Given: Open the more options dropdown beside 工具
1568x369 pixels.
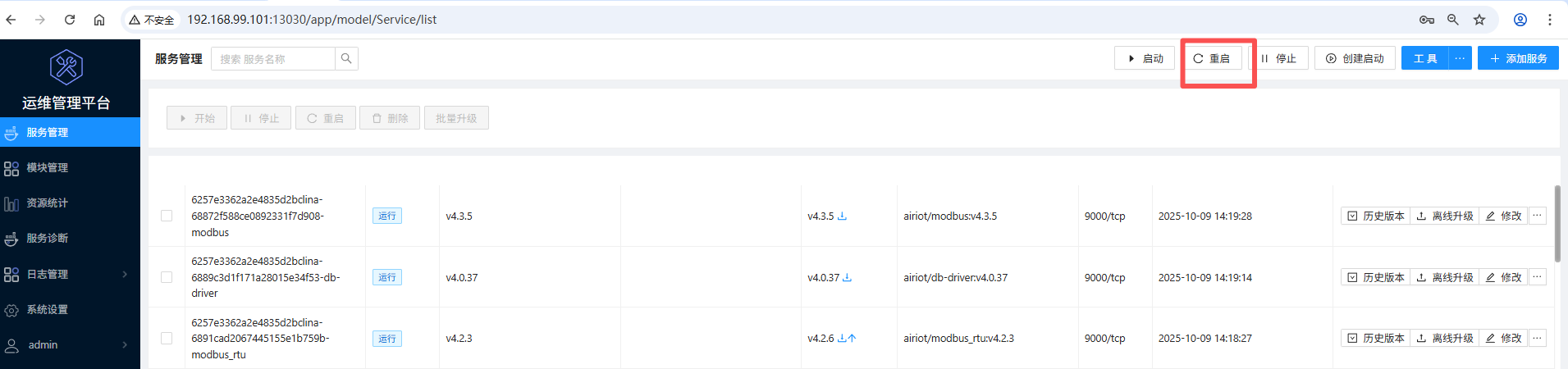Looking at the screenshot, I should (1460, 58).
